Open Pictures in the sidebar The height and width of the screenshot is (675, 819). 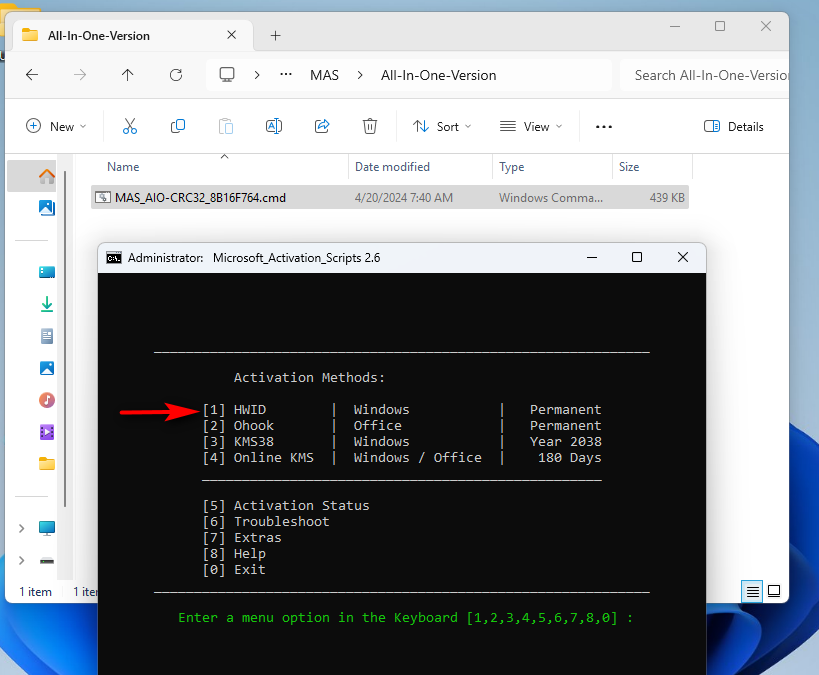tap(46, 368)
